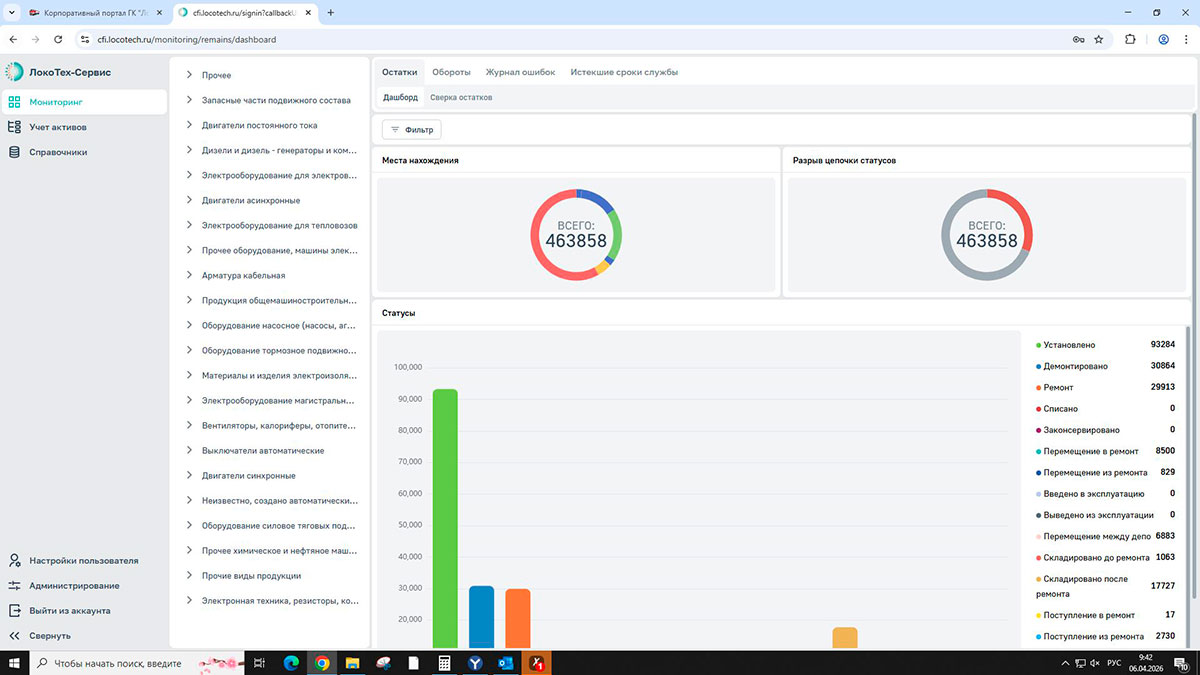The image size is (1200, 675).
Task: Collapse sidebar with the Свернуть double-chevron icon
Action: [x=14, y=636]
